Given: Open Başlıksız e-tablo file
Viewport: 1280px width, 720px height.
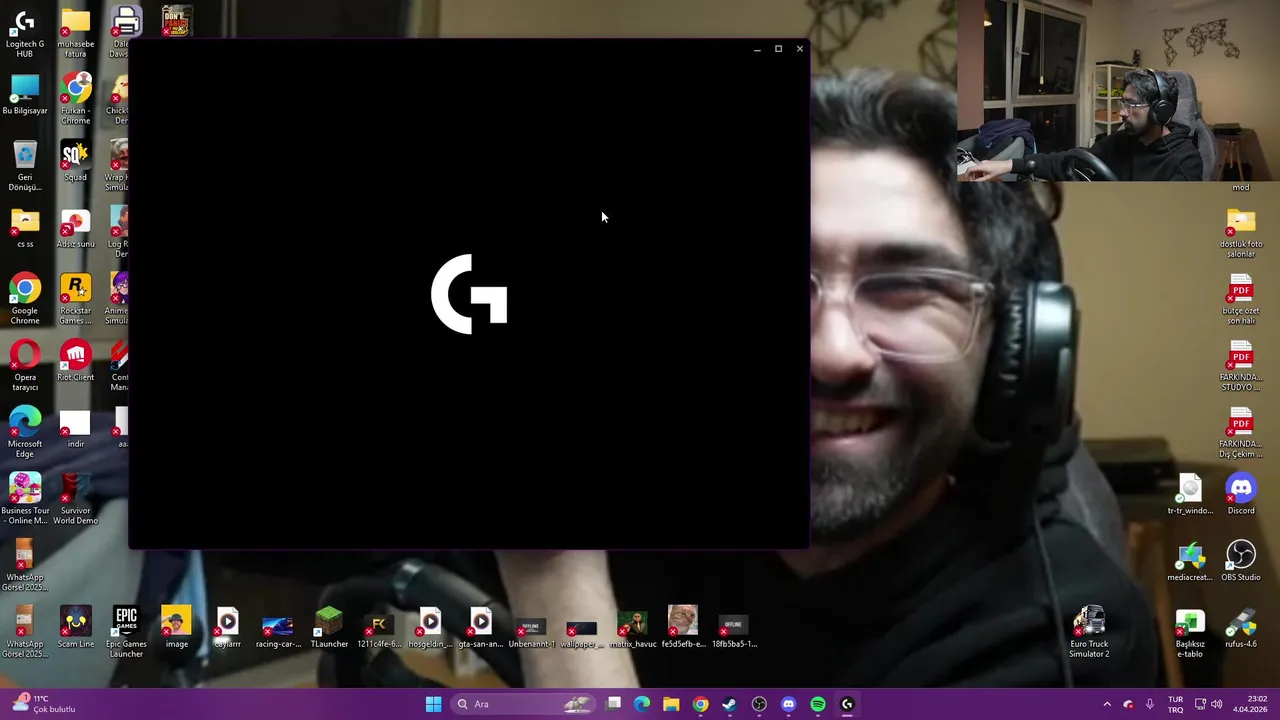Looking at the screenshot, I should (x=1190, y=631).
